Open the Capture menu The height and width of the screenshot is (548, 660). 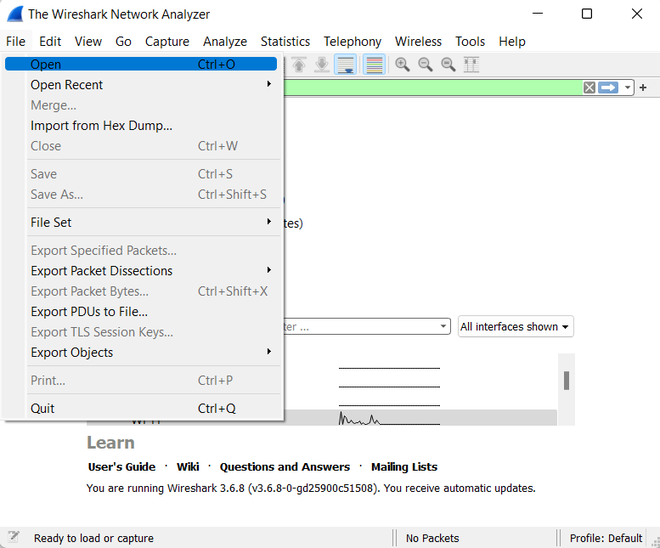click(167, 41)
